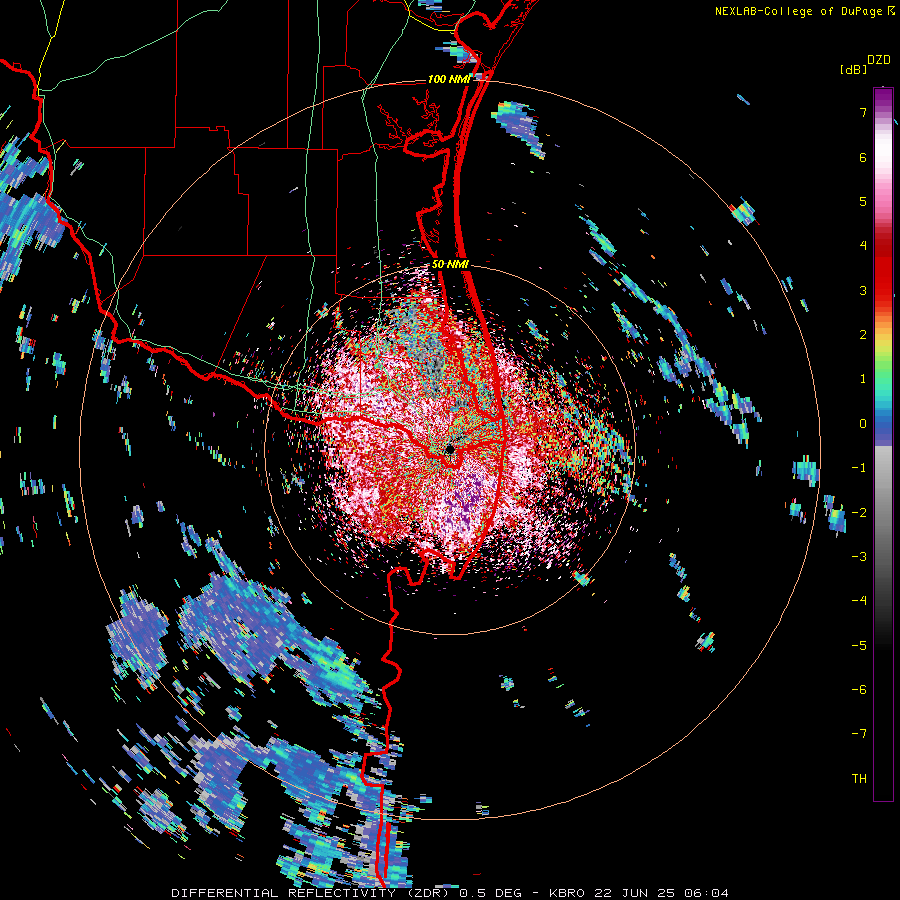
Task: Click the 7 value on the color scale
Action: [863, 112]
